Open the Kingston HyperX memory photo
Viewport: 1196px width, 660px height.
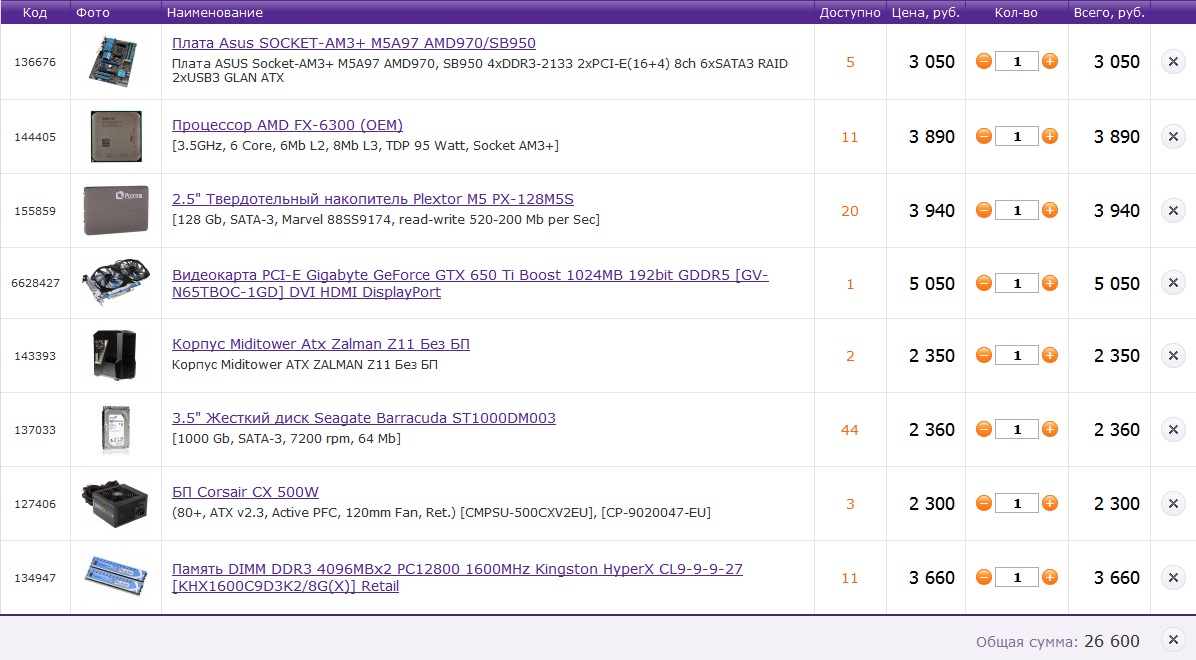point(116,576)
